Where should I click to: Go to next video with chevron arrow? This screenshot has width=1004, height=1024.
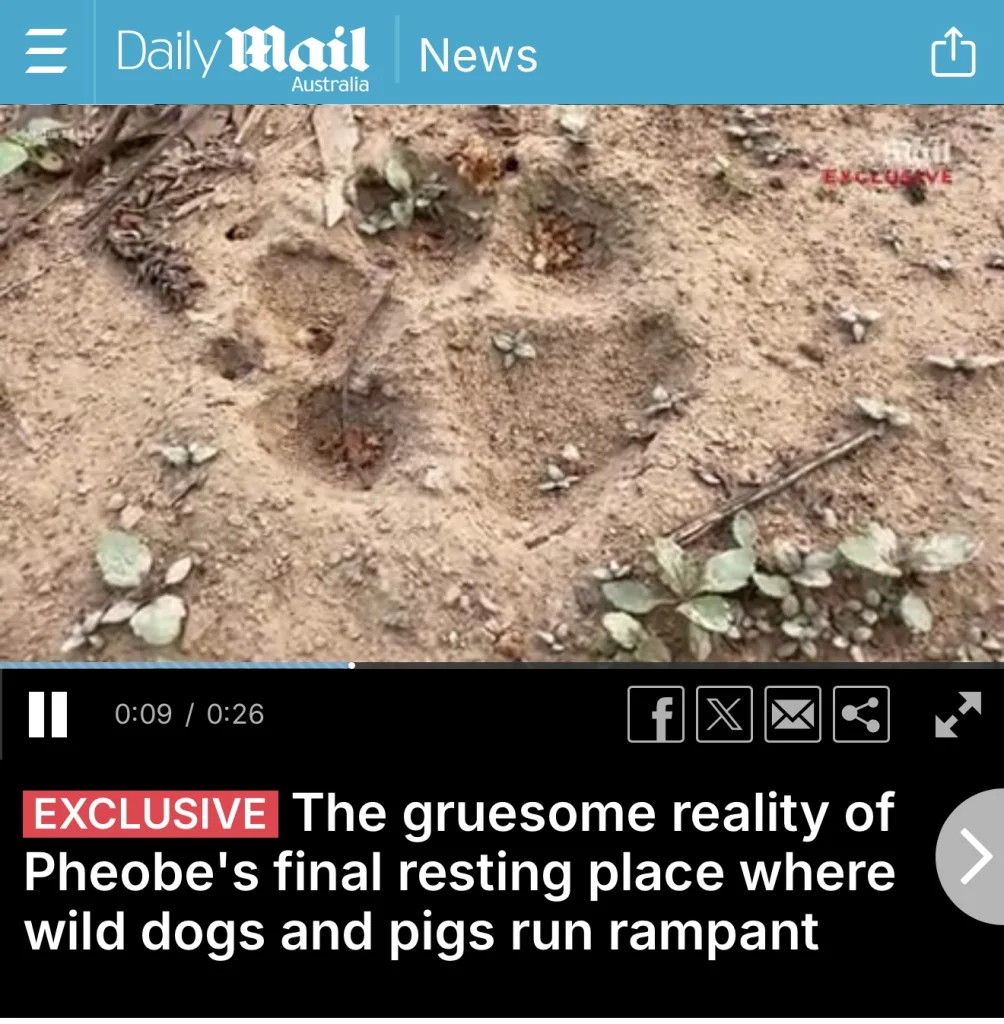pyautogui.click(x=973, y=856)
